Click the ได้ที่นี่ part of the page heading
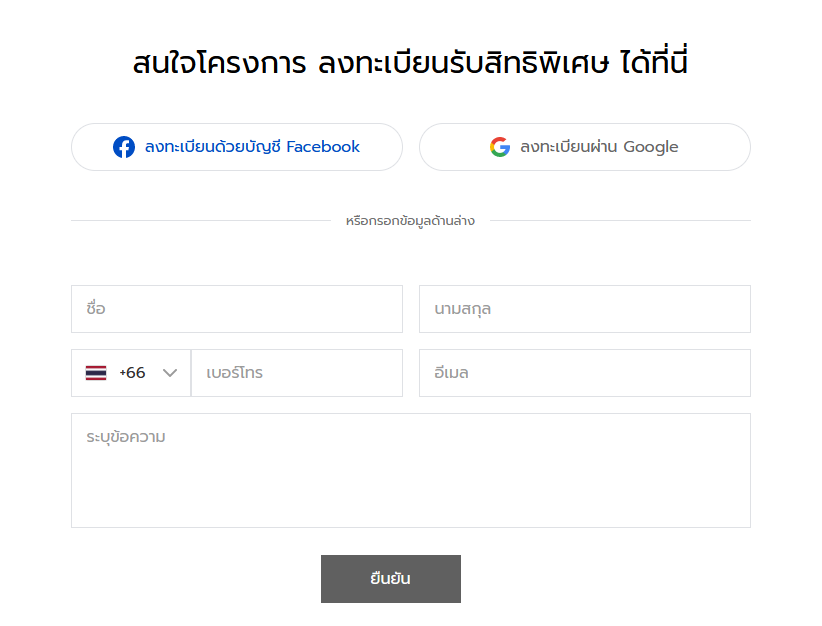Screen dimensions: 822x626 654,60
